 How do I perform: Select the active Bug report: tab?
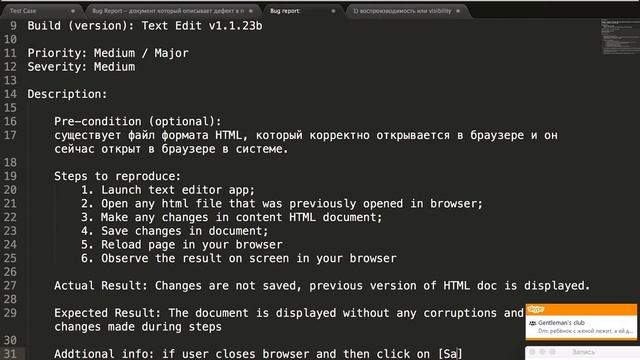302,11
